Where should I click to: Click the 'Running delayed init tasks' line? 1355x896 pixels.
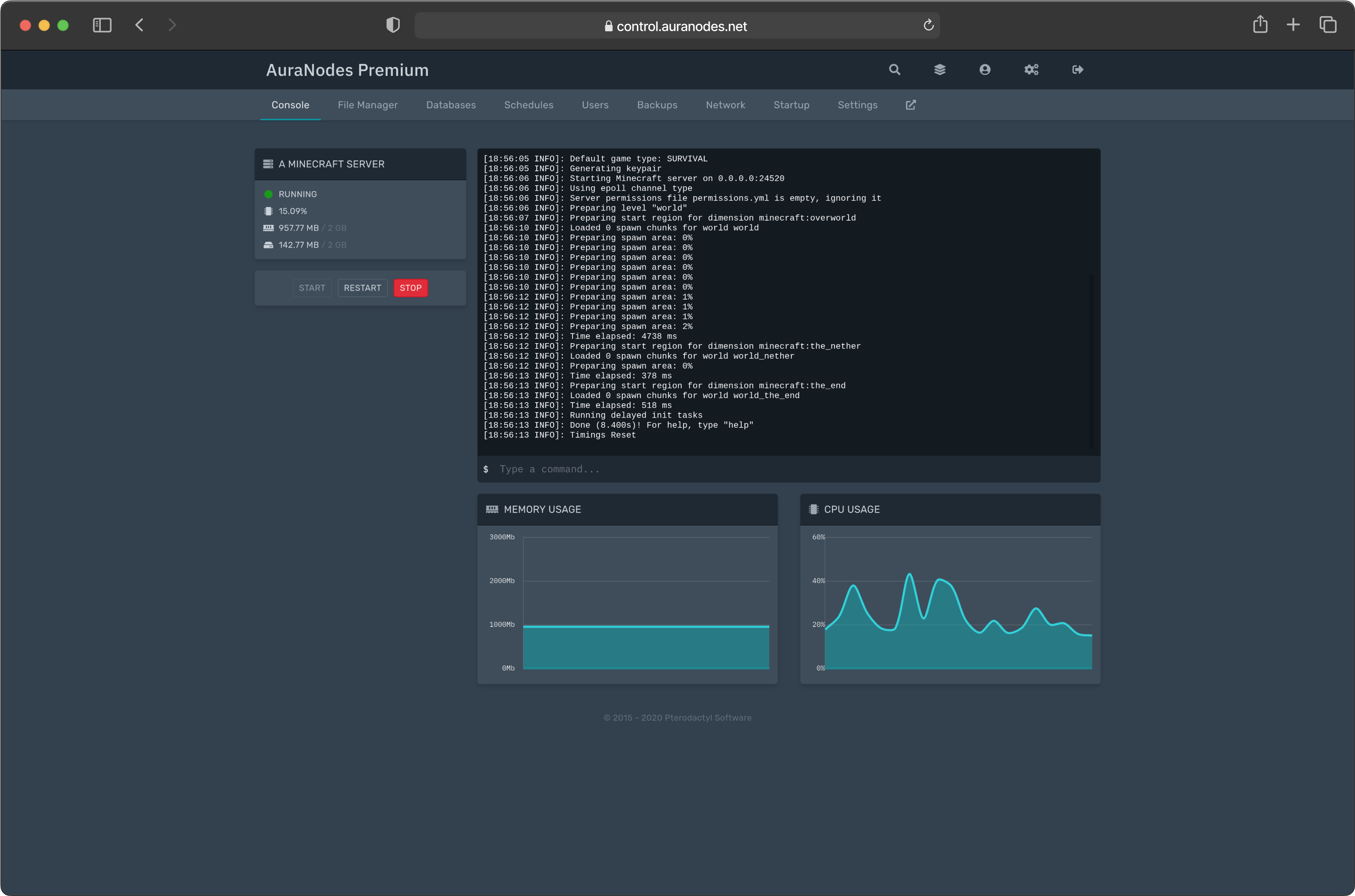[593, 415]
